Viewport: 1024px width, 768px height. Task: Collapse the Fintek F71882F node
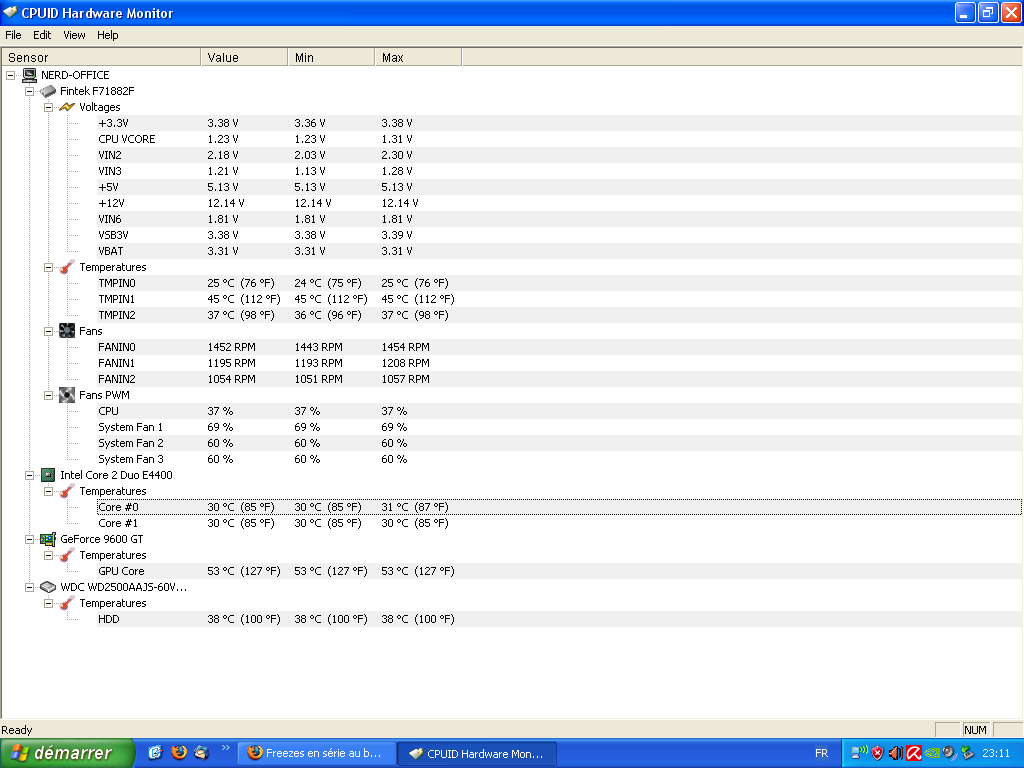29,91
